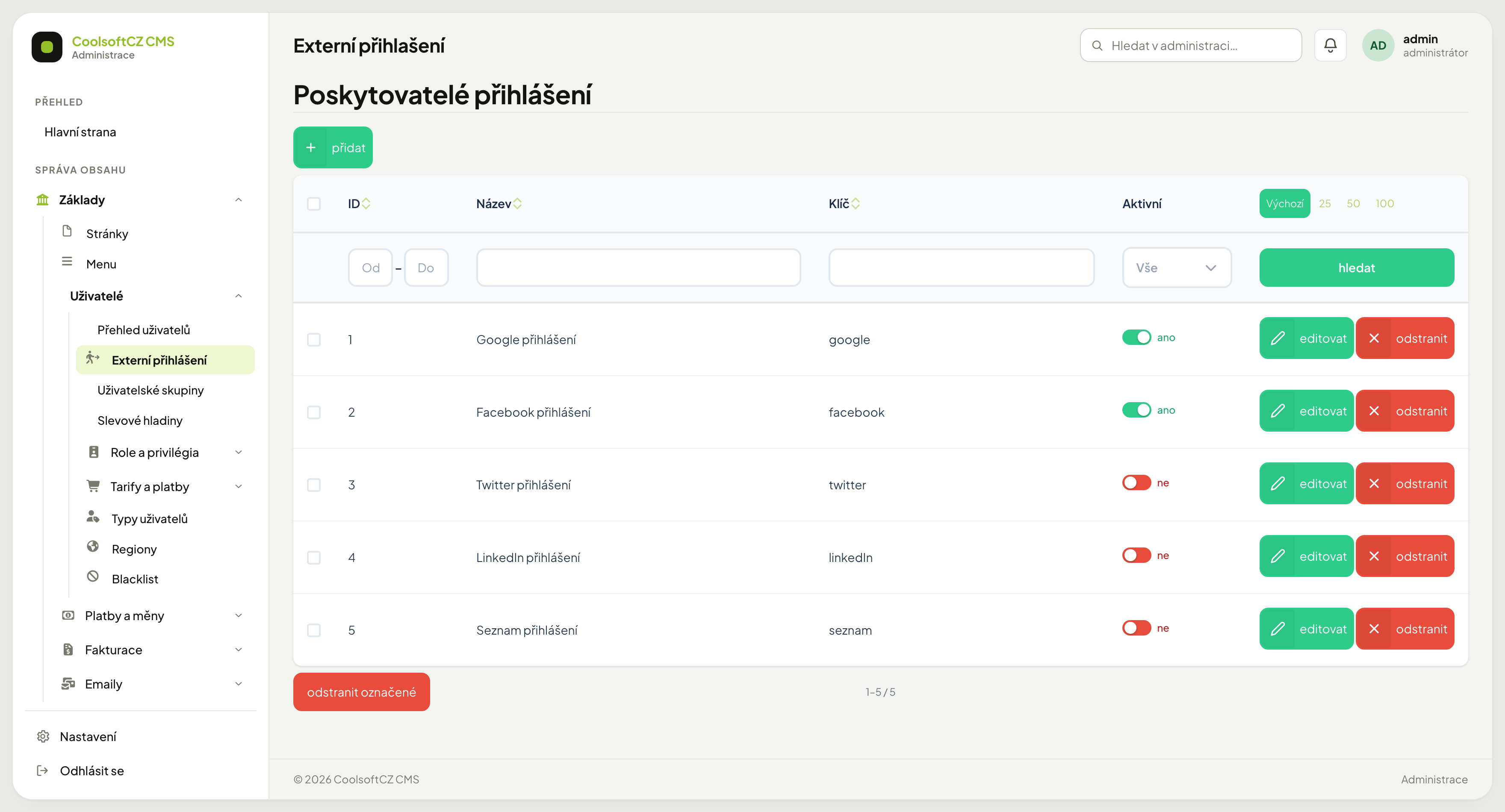This screenshot has width=1505, height=812.
Task: Click the ID column sort arrows
Action: pos(366,203)
